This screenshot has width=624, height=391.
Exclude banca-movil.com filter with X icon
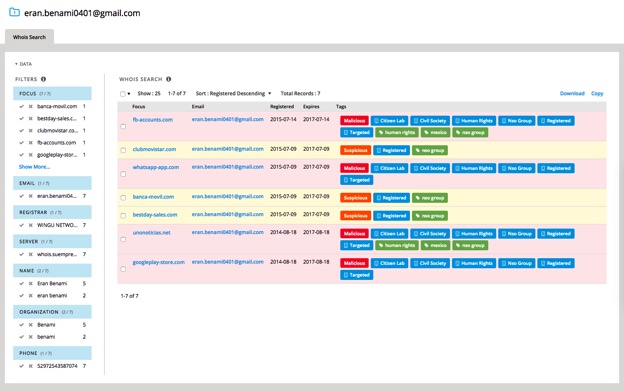[x=30, y=107]
